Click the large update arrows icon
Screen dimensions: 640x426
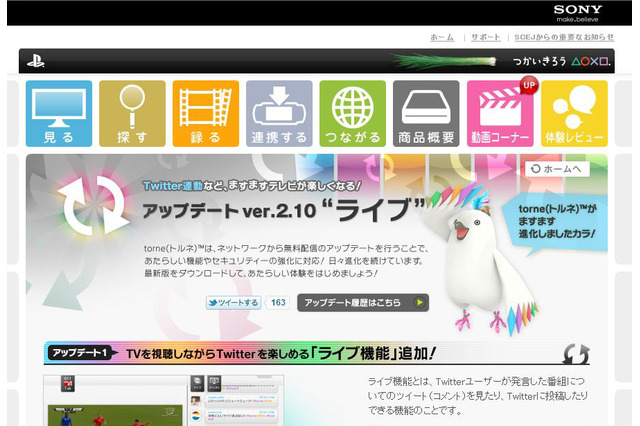[93, 206]
